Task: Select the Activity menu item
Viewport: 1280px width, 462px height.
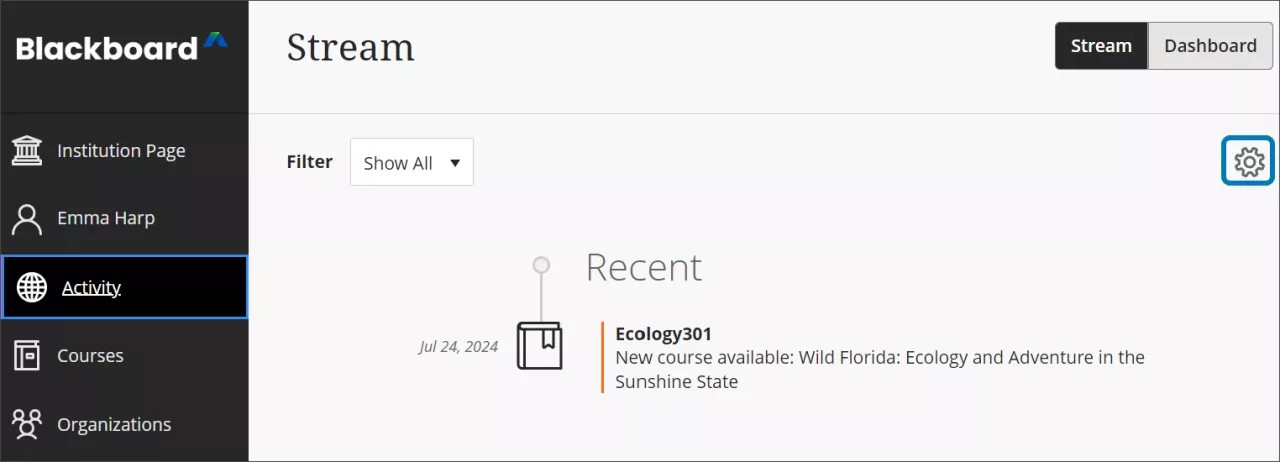Action: tap(91, 288)
